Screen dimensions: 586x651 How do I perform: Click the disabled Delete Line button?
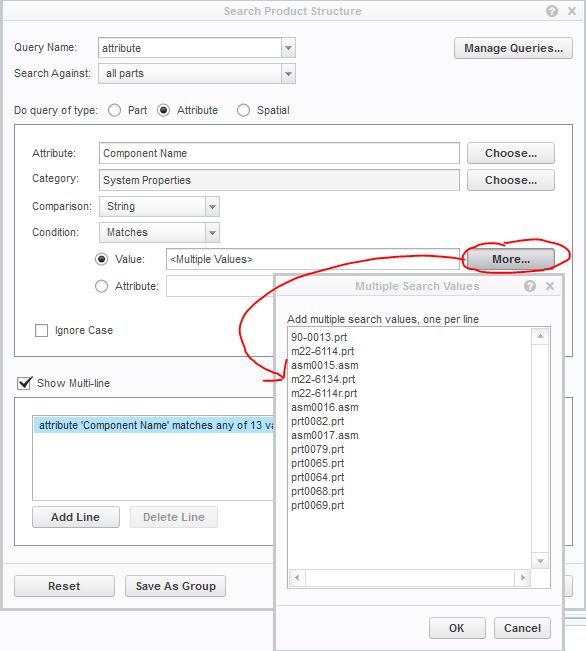point(174,517)
